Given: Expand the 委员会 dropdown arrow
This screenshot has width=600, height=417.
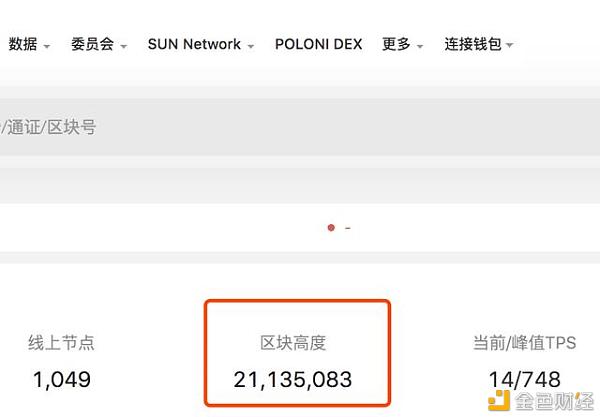Looking at the screenshot, I should pyautogui.click(x=123, y=46).
